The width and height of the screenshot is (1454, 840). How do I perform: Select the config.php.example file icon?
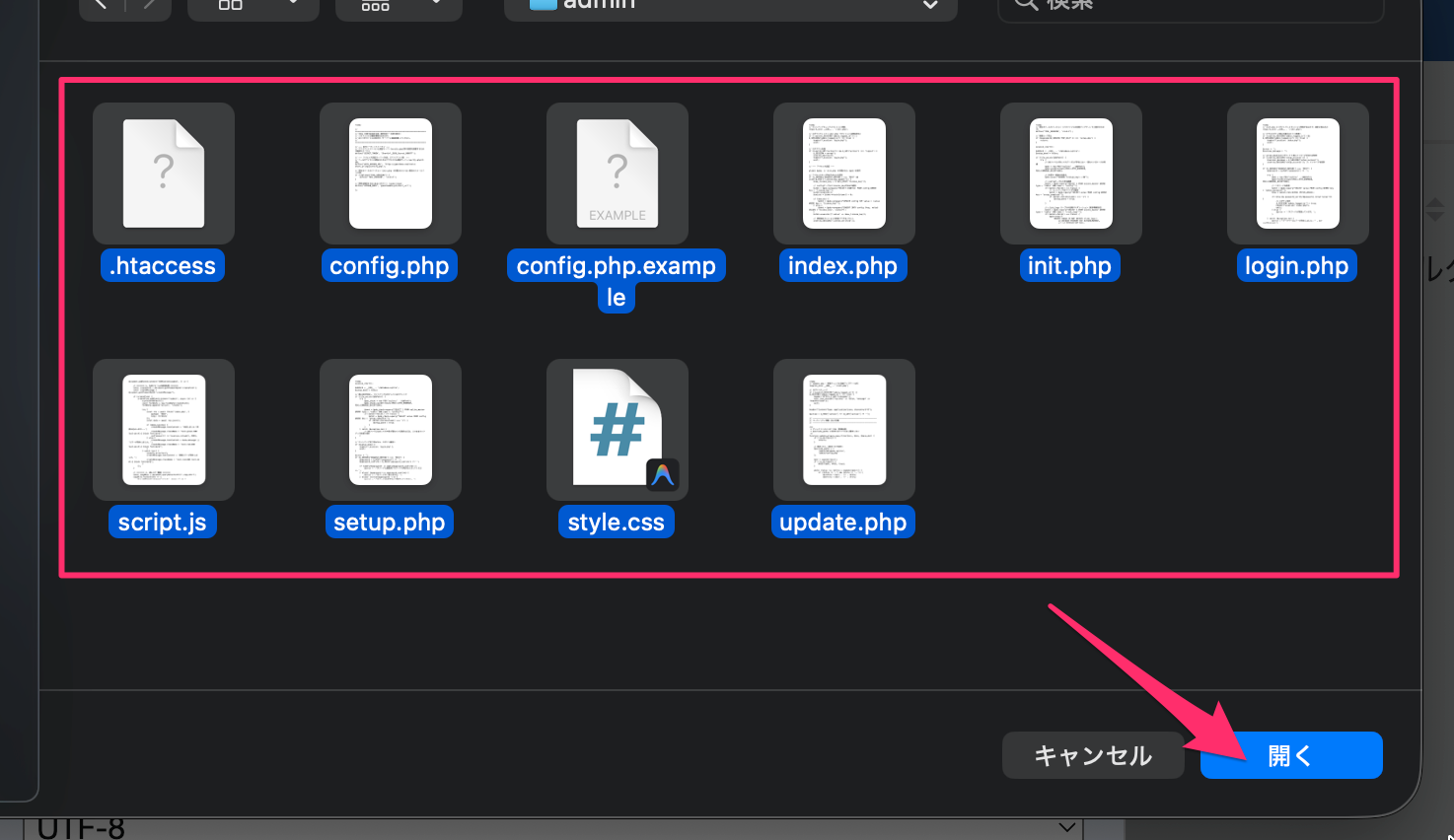(x=618, y=174)
